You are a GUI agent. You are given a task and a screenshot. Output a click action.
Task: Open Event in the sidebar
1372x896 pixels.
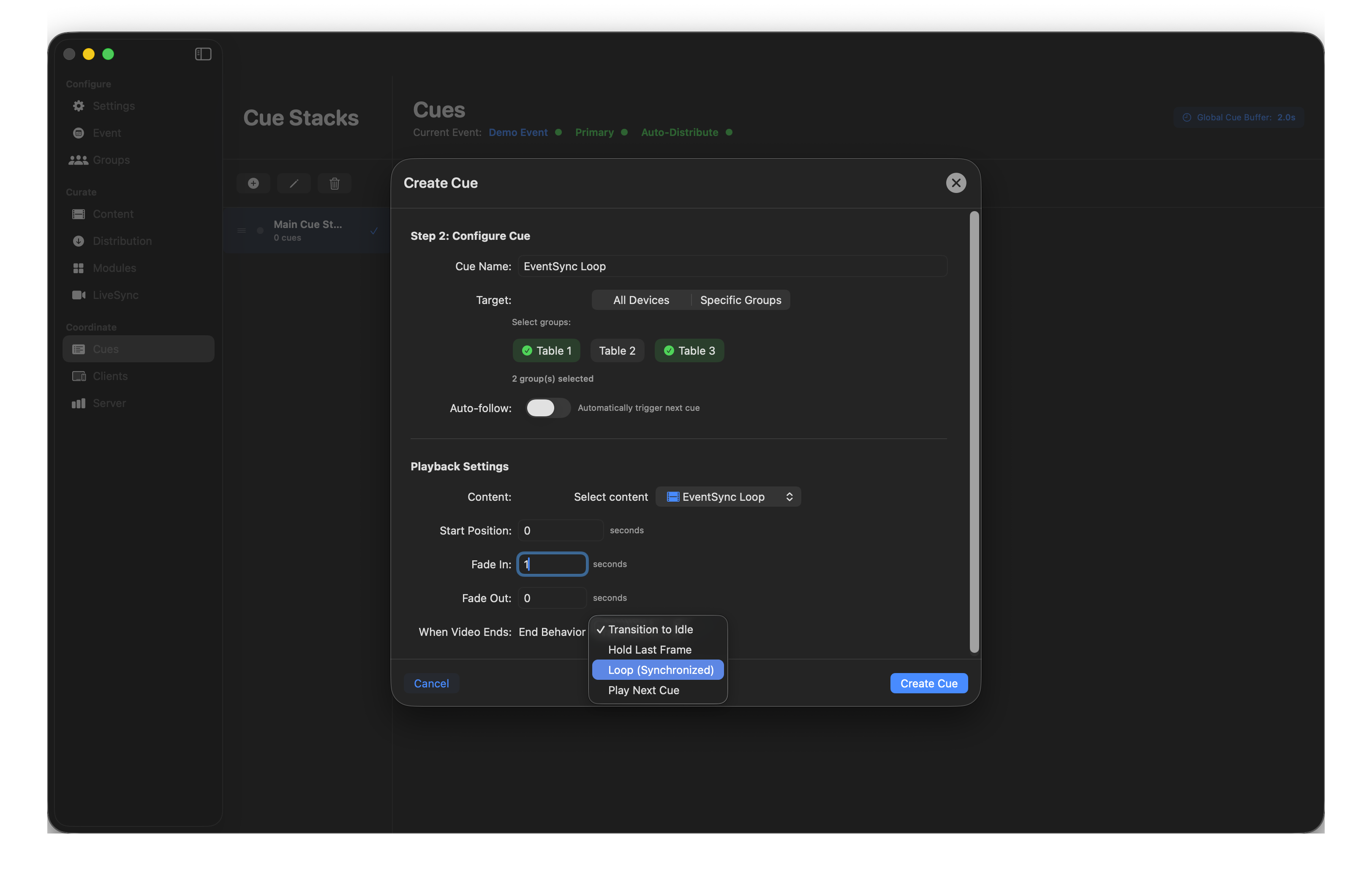coord(139,133)
